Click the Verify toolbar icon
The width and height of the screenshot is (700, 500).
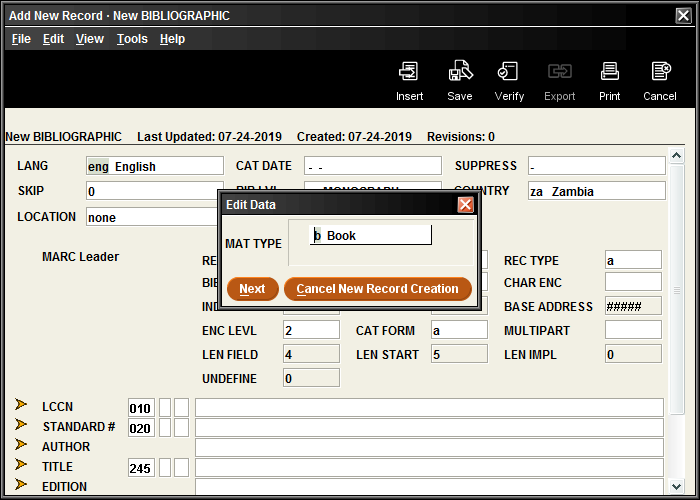[x=508, y=71]
